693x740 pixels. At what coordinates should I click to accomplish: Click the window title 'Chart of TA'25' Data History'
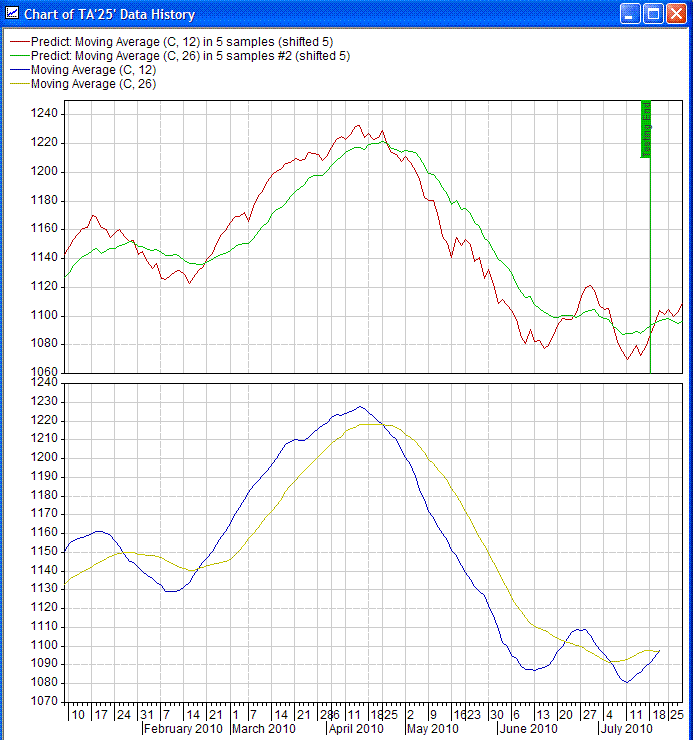110,15
